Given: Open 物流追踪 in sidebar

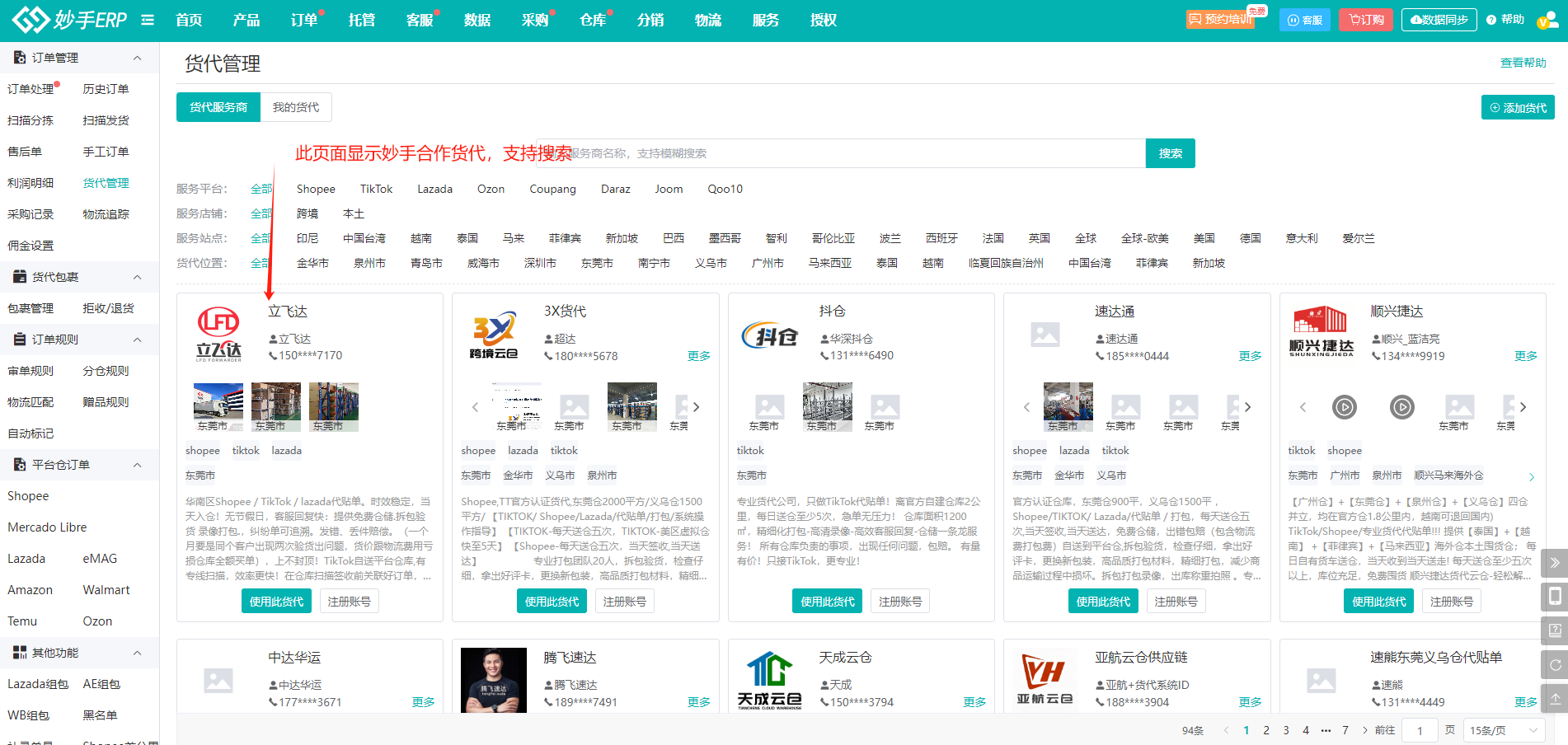Looking at the screenshot, I should (106, 214).
